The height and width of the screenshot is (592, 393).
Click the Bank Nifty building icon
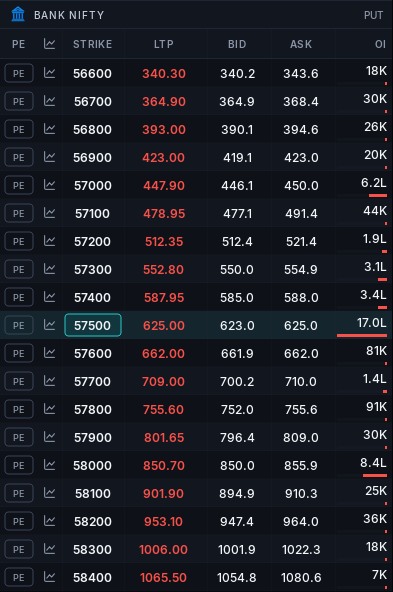click(18, 15)
